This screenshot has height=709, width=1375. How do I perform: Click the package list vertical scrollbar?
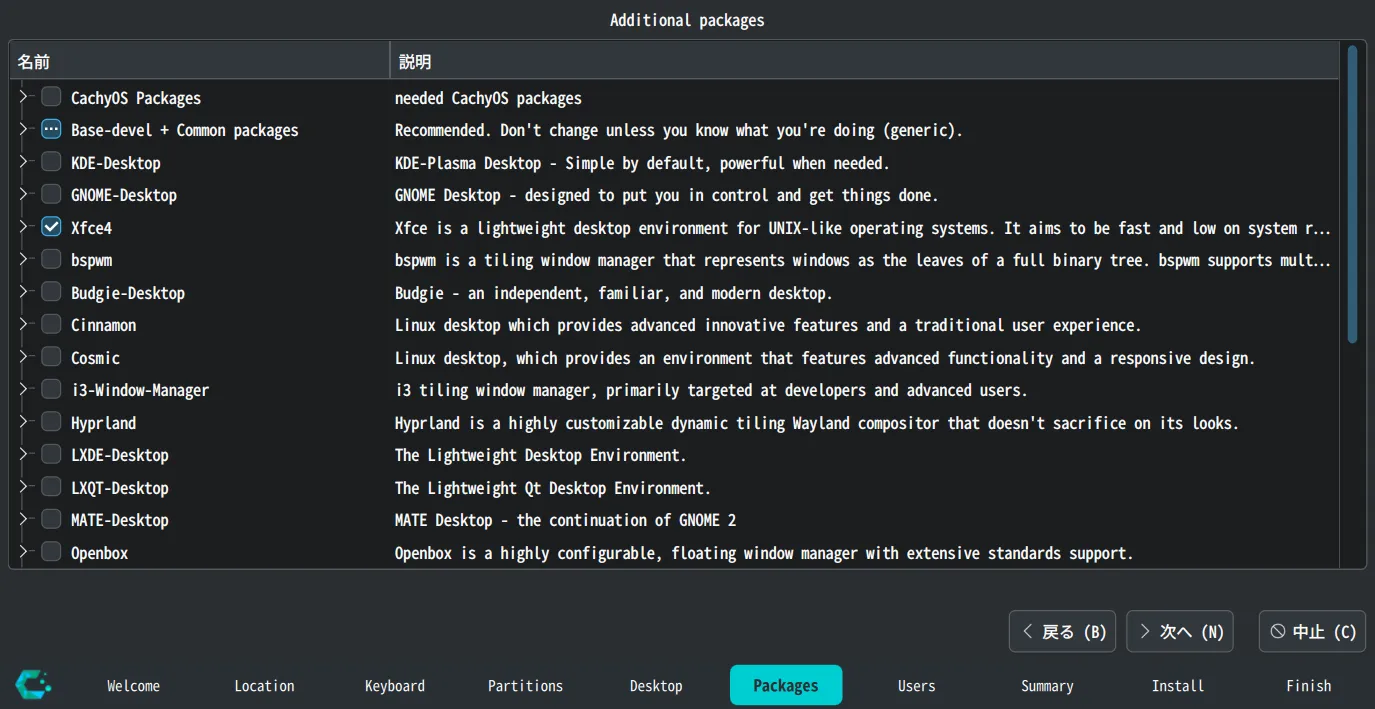pyautogui.click(x=1352, y=195)
